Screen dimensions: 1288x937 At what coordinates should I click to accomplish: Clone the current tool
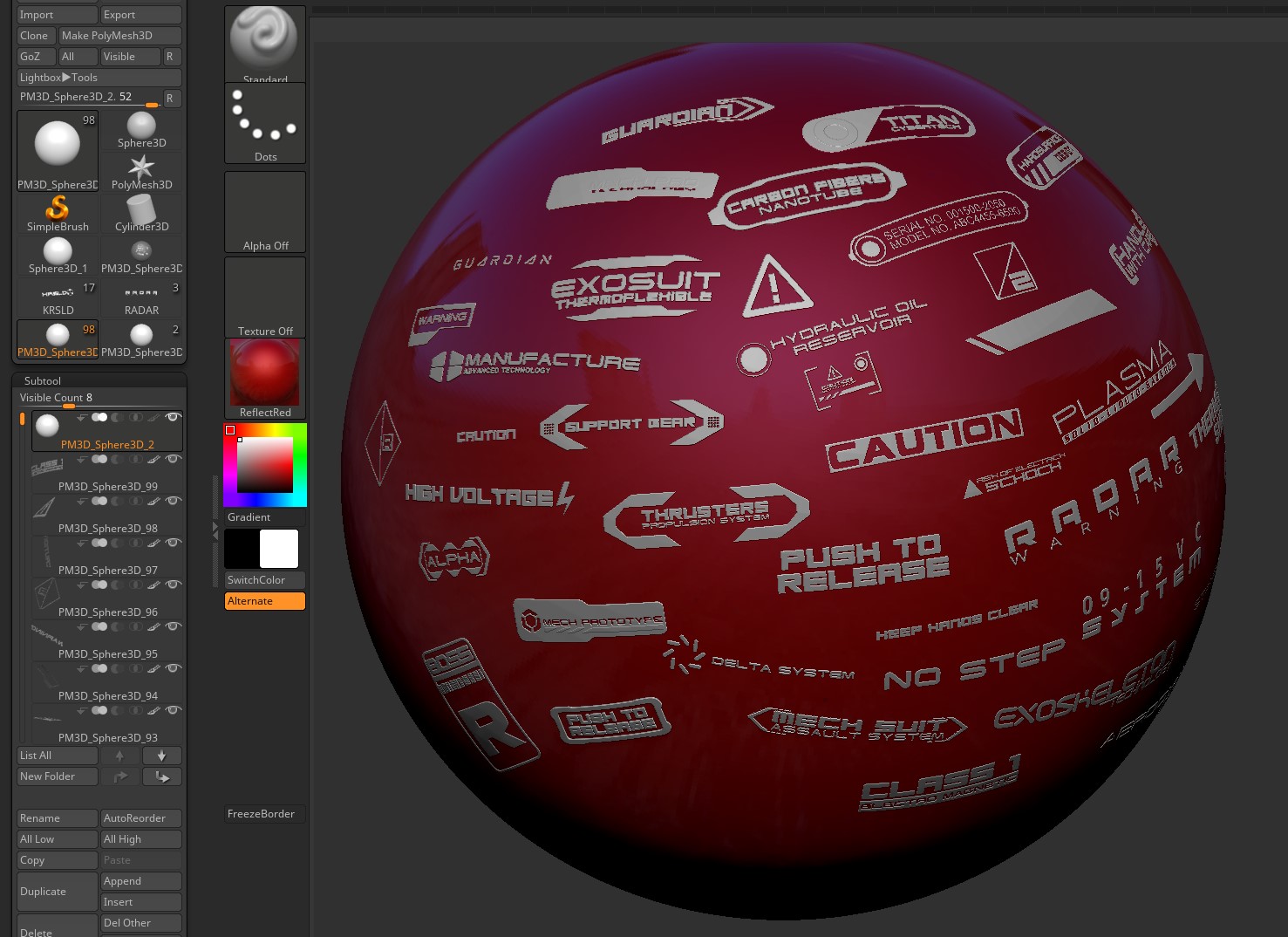click(x=36, y=36)
